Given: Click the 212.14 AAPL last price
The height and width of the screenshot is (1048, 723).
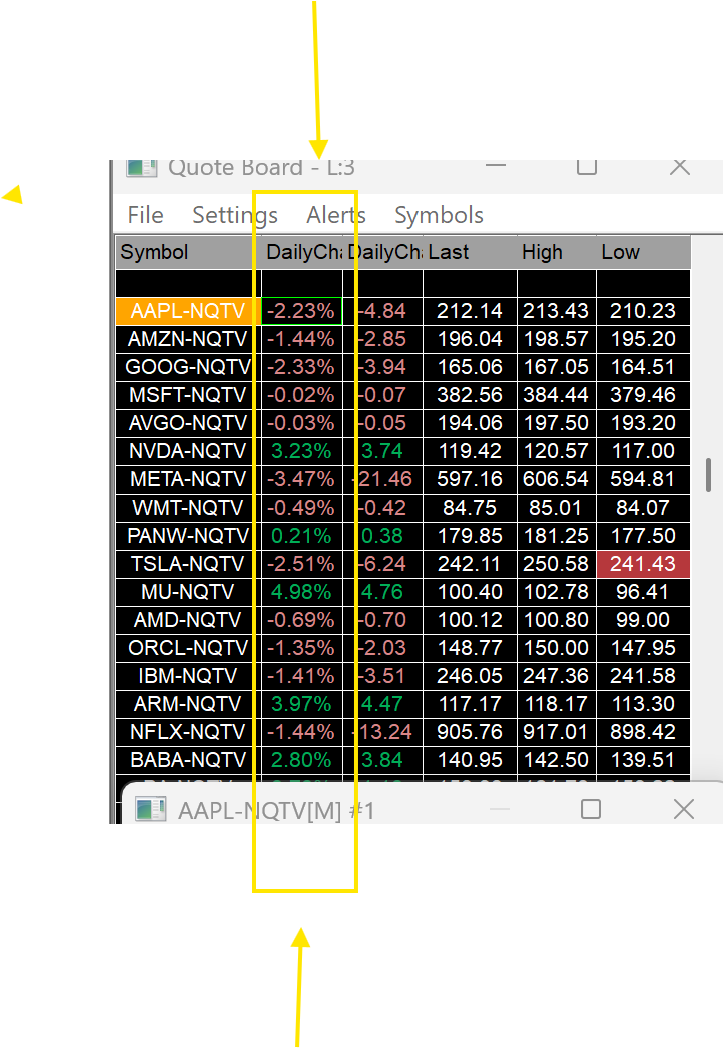Looking at the screenshot, I should (x=470, y=311).
